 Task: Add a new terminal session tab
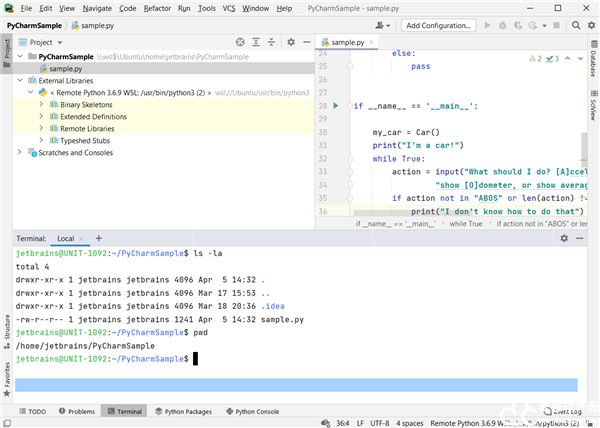[x=99, y=238]
